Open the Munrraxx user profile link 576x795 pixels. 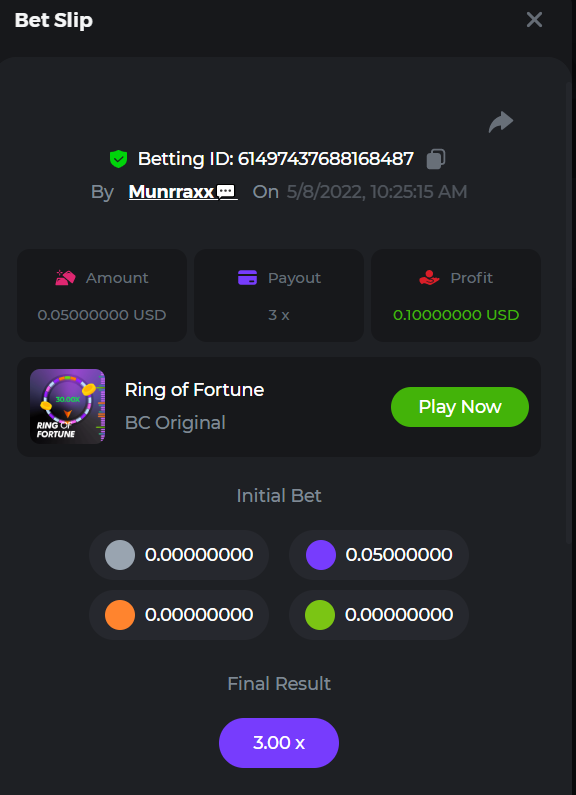171,192
